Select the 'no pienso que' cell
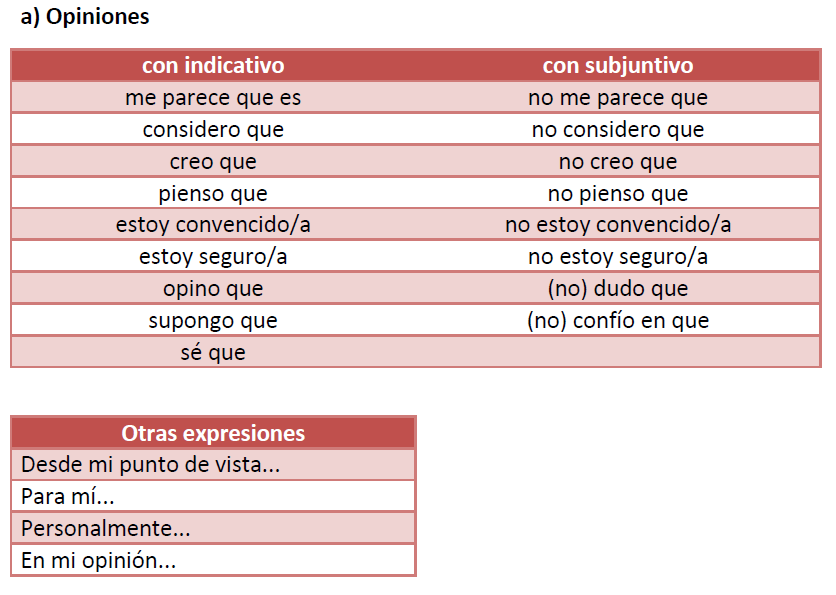This screenshot has width=836, height=595. pyautogui.click(x=618, y=194)
